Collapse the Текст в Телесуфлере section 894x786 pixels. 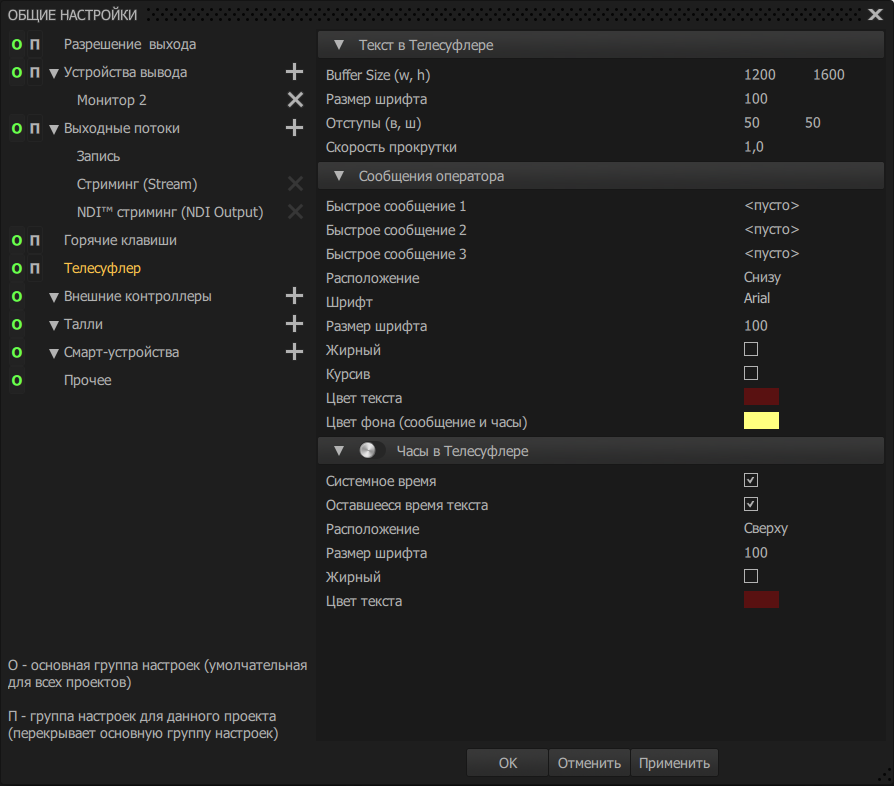point(338,46)
